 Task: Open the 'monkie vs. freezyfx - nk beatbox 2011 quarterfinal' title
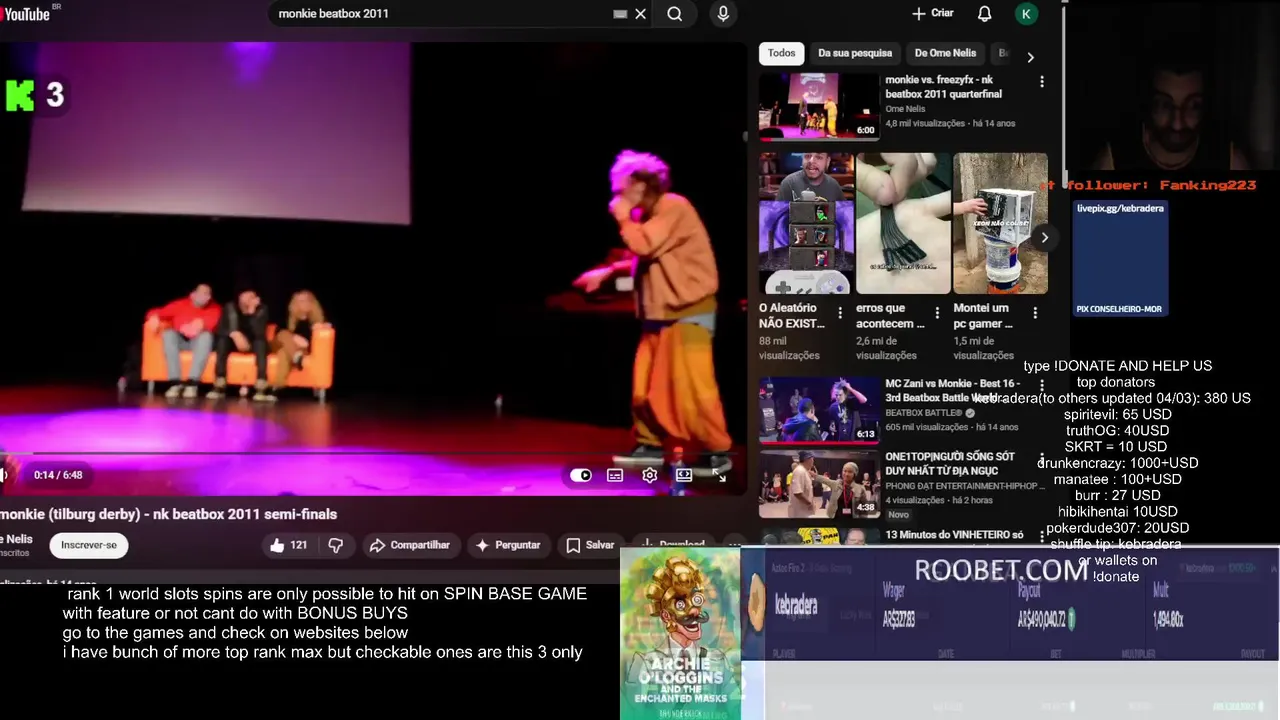point(944,87)
